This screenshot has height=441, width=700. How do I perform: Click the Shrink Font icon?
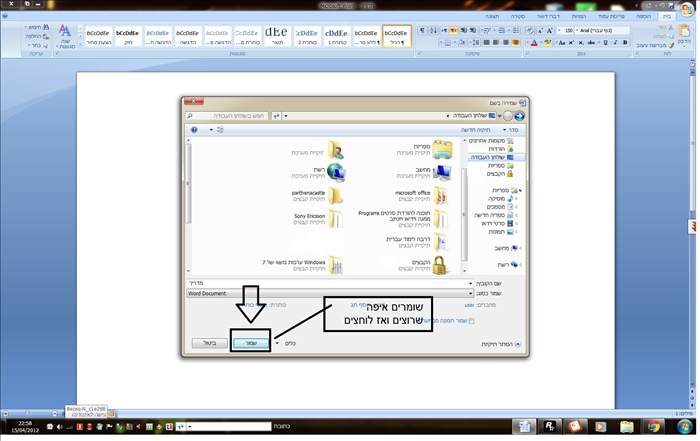(x=540, y=30)
